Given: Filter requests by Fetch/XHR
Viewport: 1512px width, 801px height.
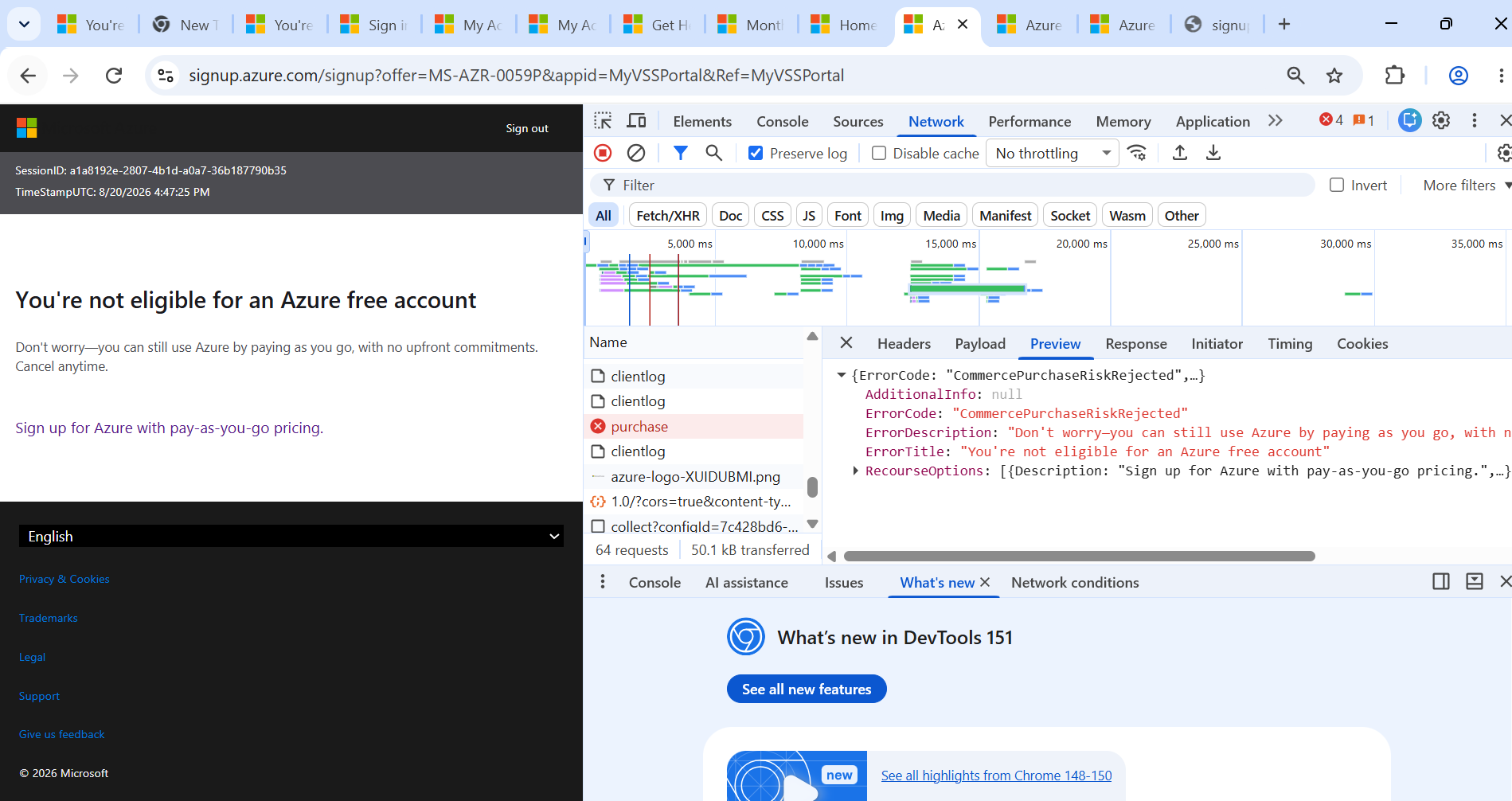Looking at the screenshot, I should tap(668, 215).
